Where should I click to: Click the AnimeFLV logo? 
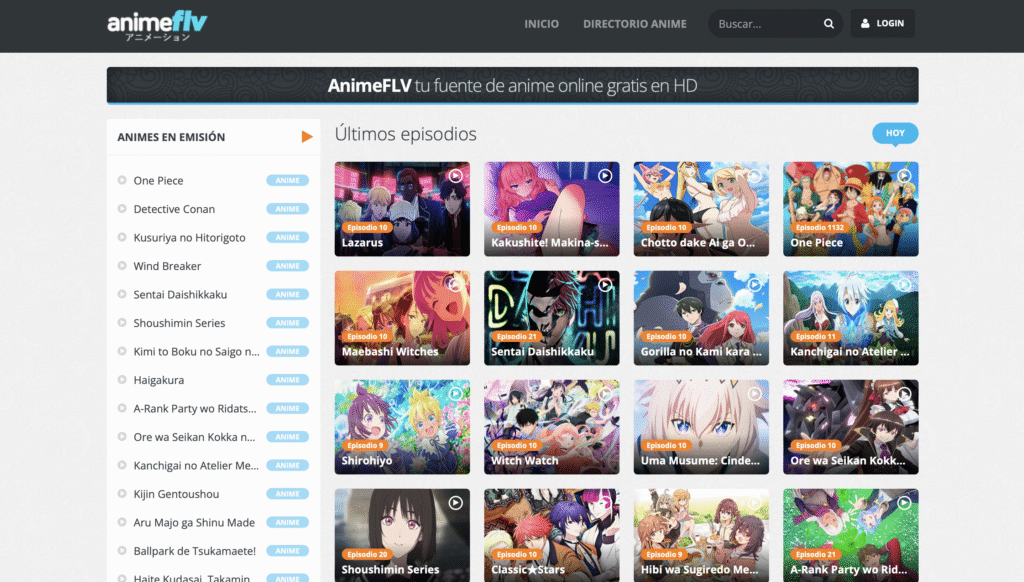click(157, 25)
